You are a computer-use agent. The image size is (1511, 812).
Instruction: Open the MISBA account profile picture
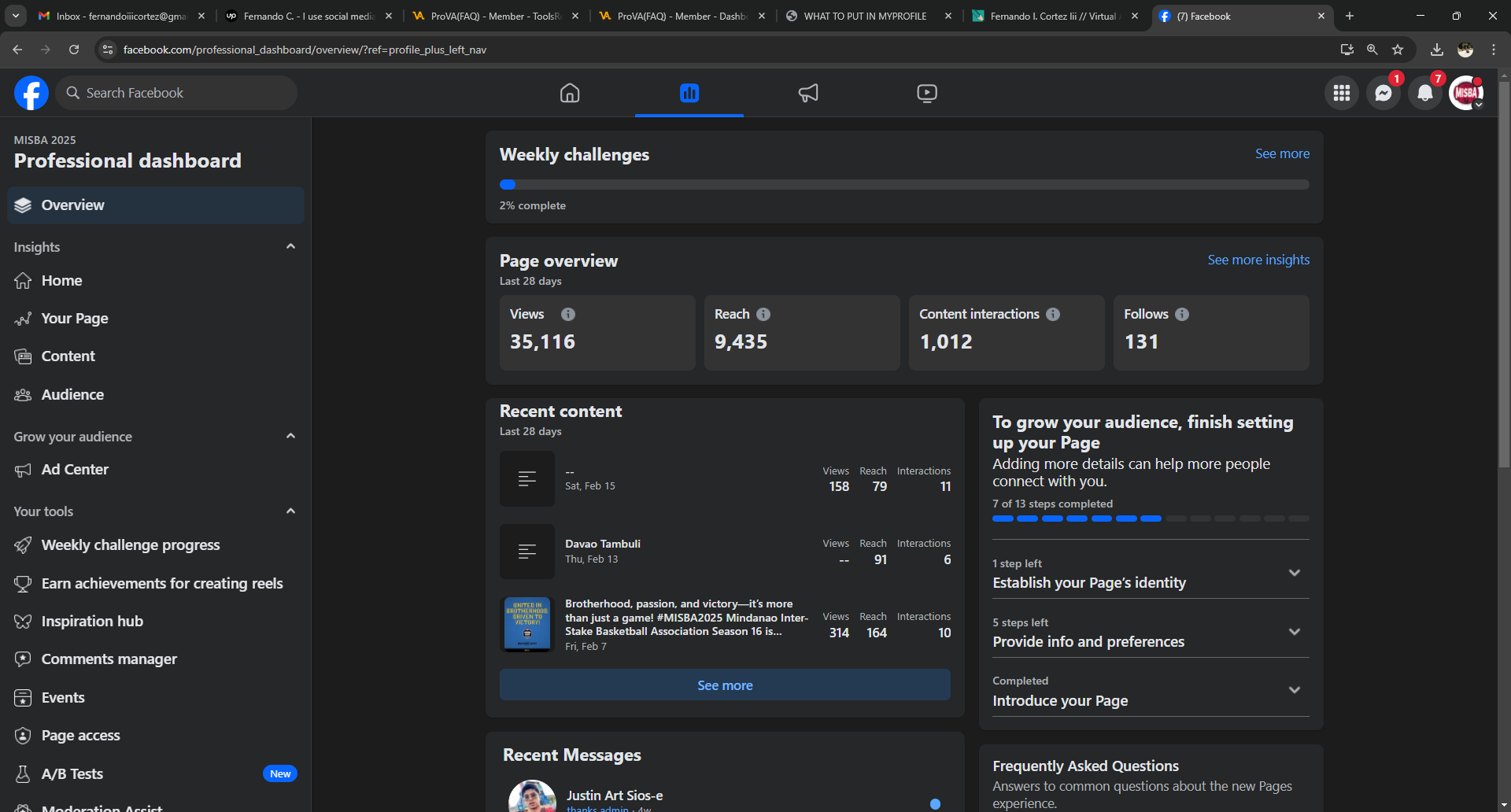[1467, 93]
